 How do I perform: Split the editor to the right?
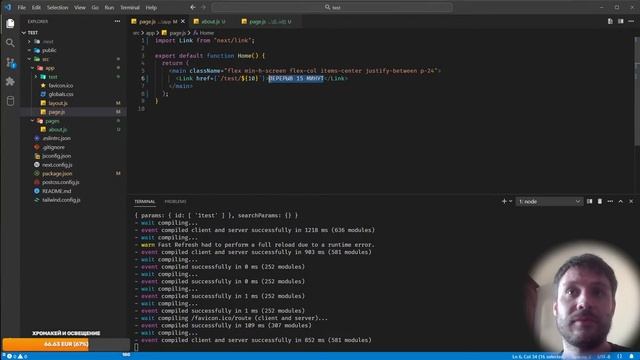(x=620, y=21)
